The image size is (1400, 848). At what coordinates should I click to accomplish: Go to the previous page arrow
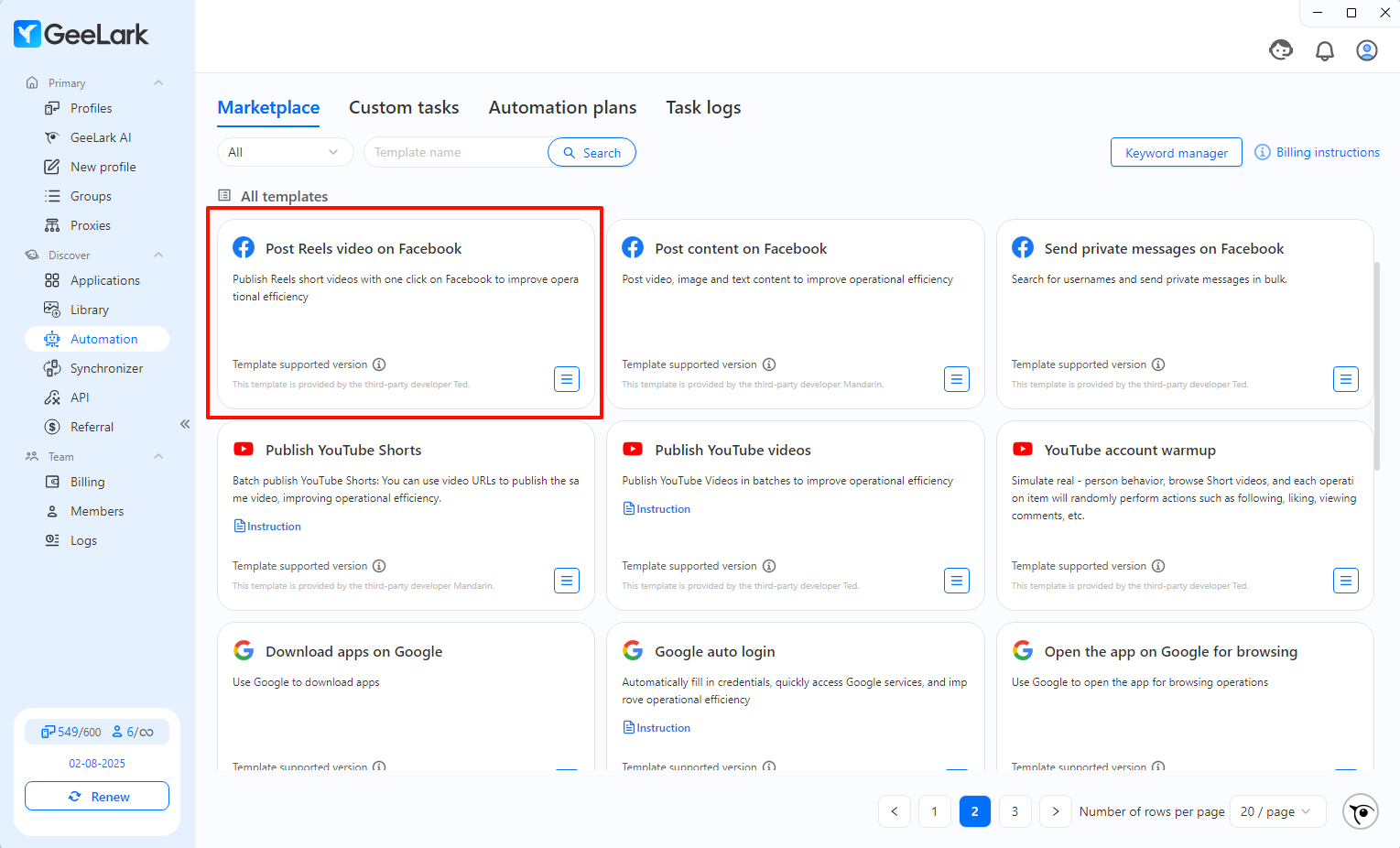(895, 811)
